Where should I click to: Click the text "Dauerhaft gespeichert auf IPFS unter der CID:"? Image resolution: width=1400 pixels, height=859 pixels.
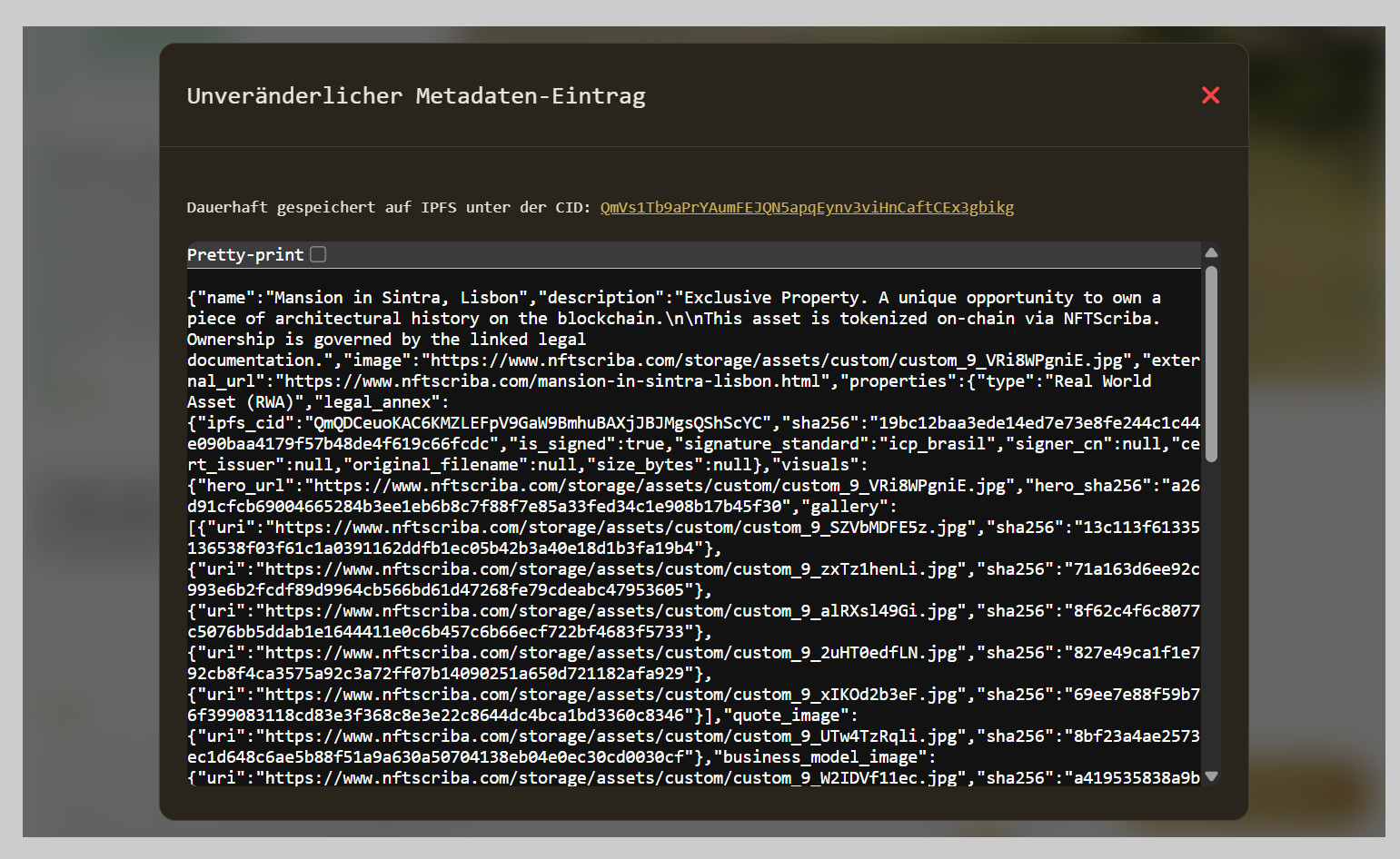[x=389, y=207]
